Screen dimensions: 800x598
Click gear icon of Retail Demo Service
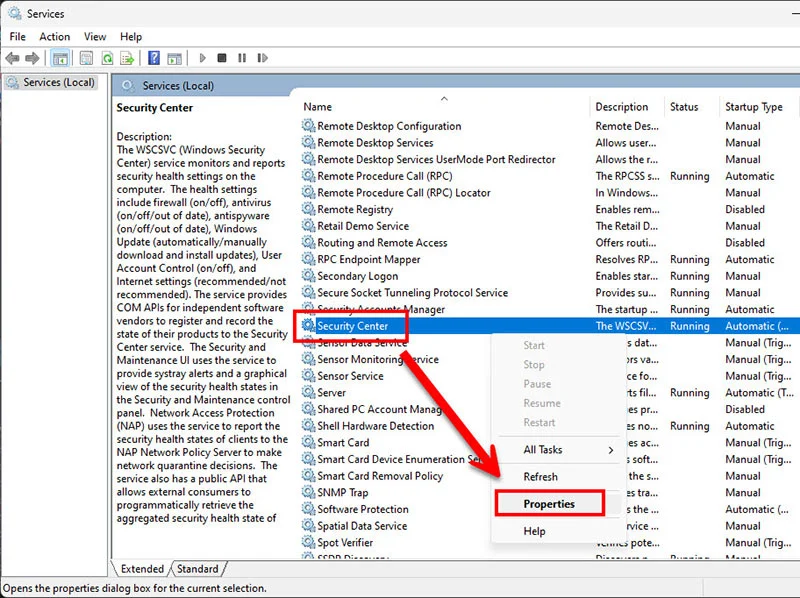point(308,226)
